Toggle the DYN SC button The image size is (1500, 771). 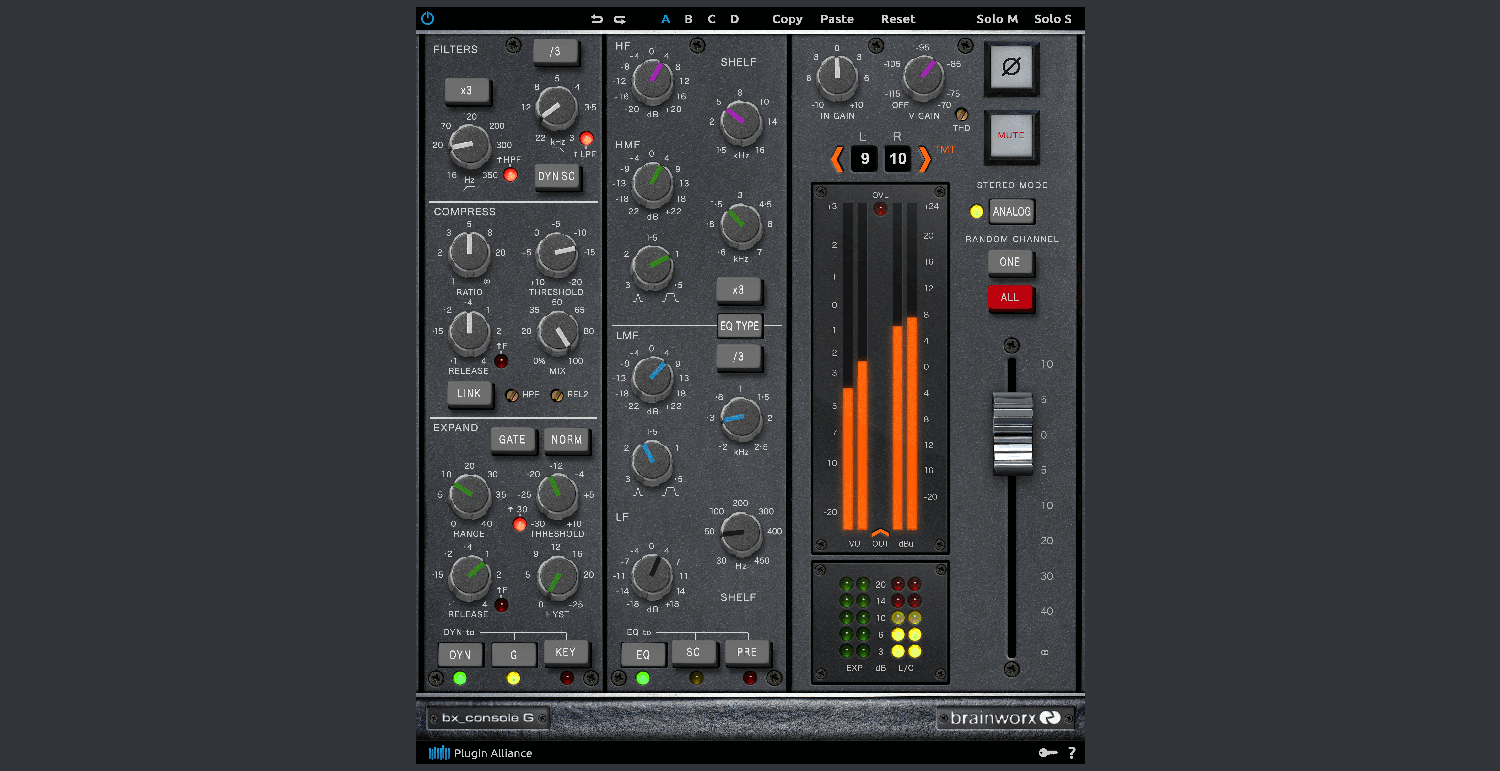pyautogui.click(x=557, y=177)
